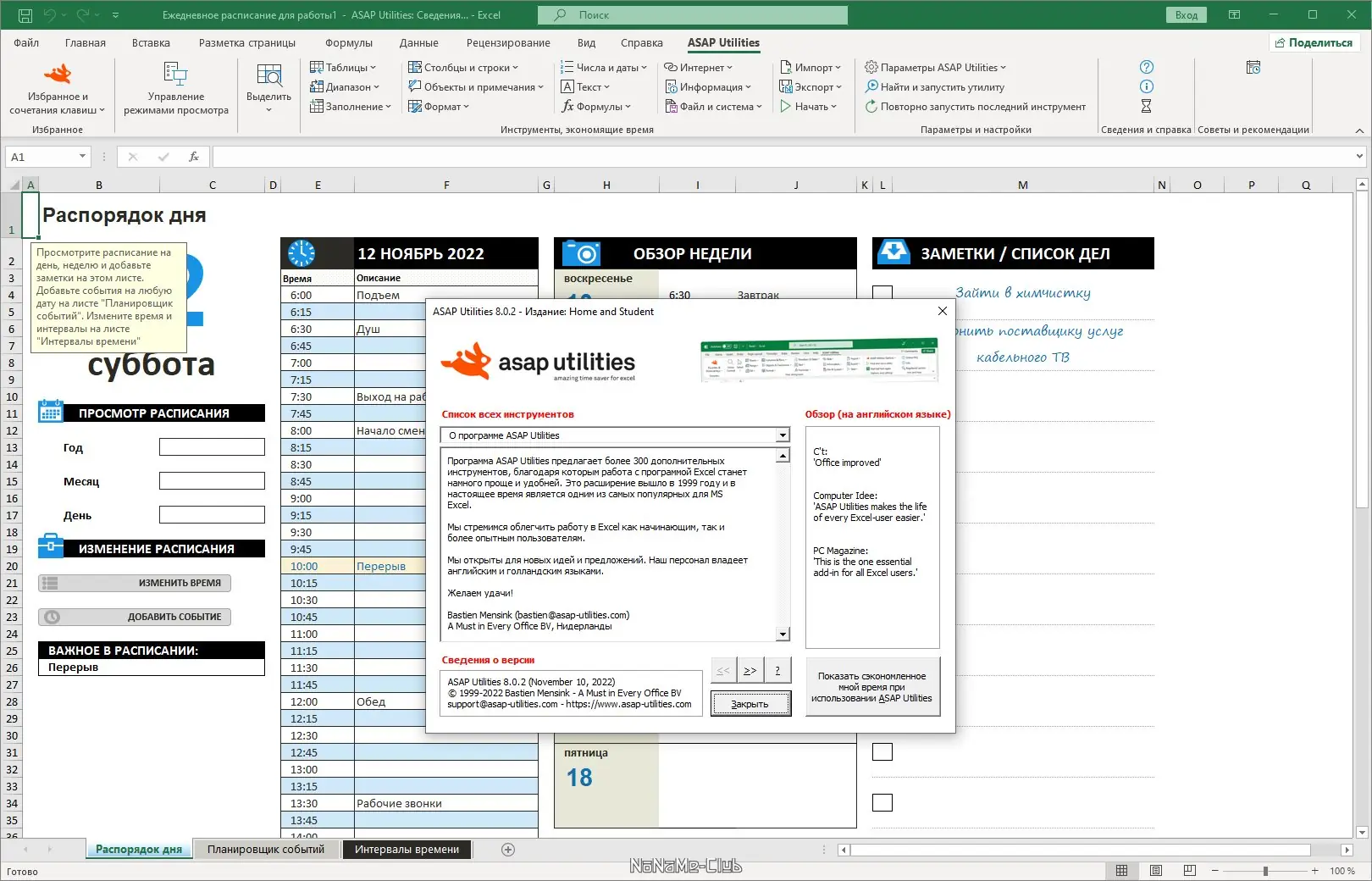Open the 'Файл' menu tab

click(x=26, y=42)
